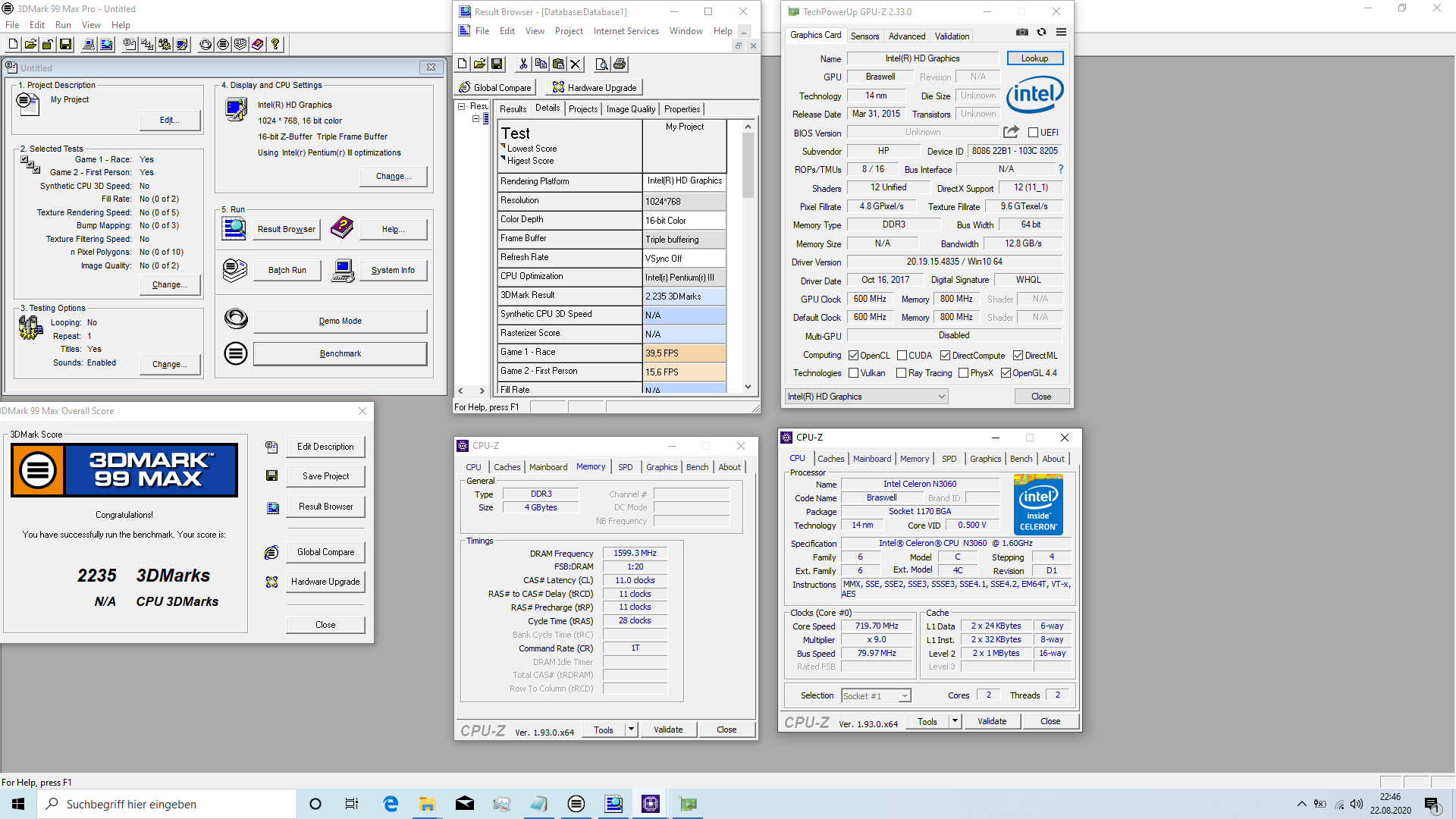Click Cut scissors icon in Result Browser toolbar
This screenshot has height=819, width=1456.
(x=523, y=64)
